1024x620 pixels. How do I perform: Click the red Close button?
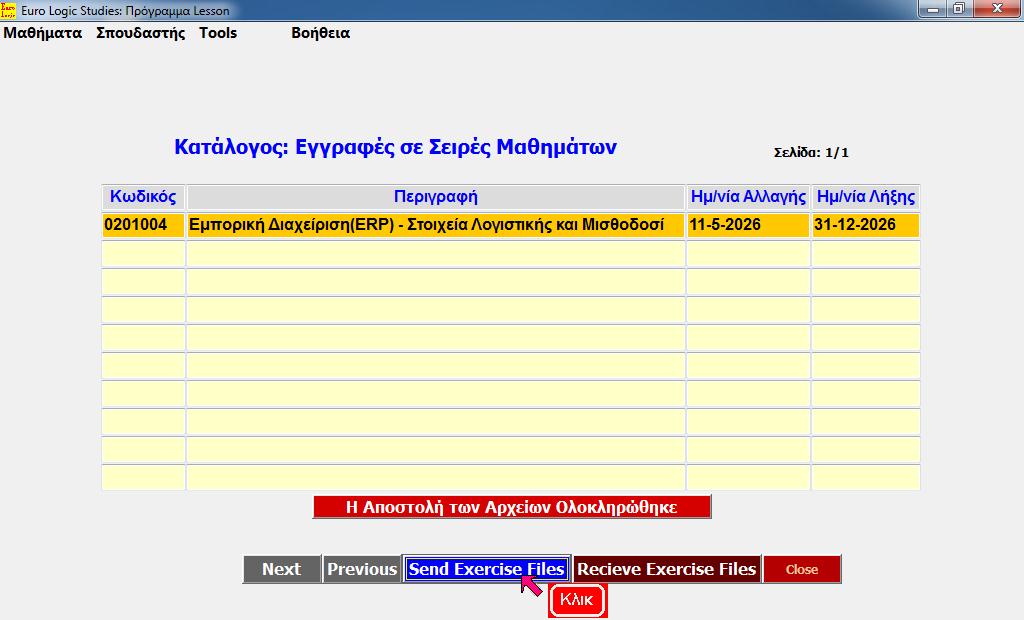coord(802,569)
